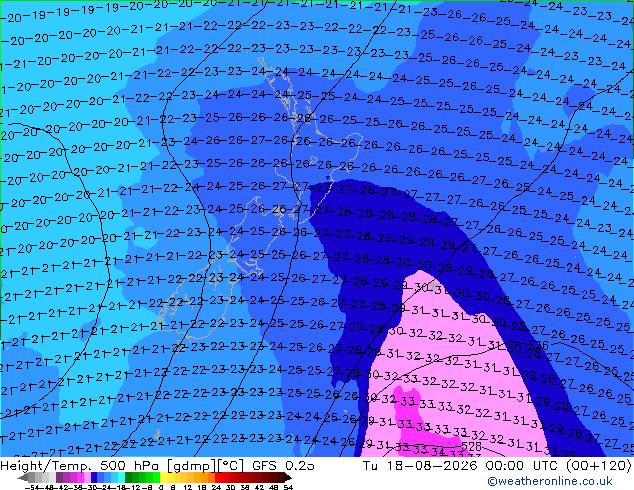Select the dark blue legend swatch at -30
This screenshot has height=490, width=634.
[94, 478]
